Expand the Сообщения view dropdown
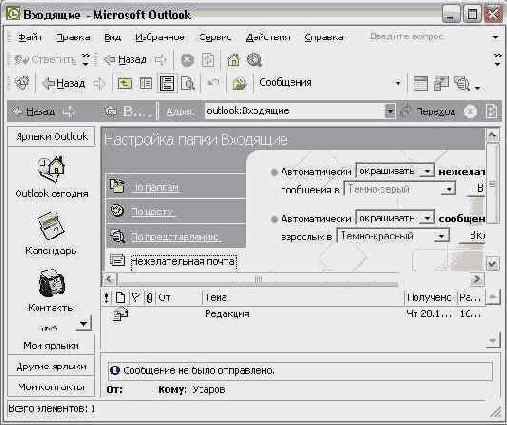 [x=397, y=83]
